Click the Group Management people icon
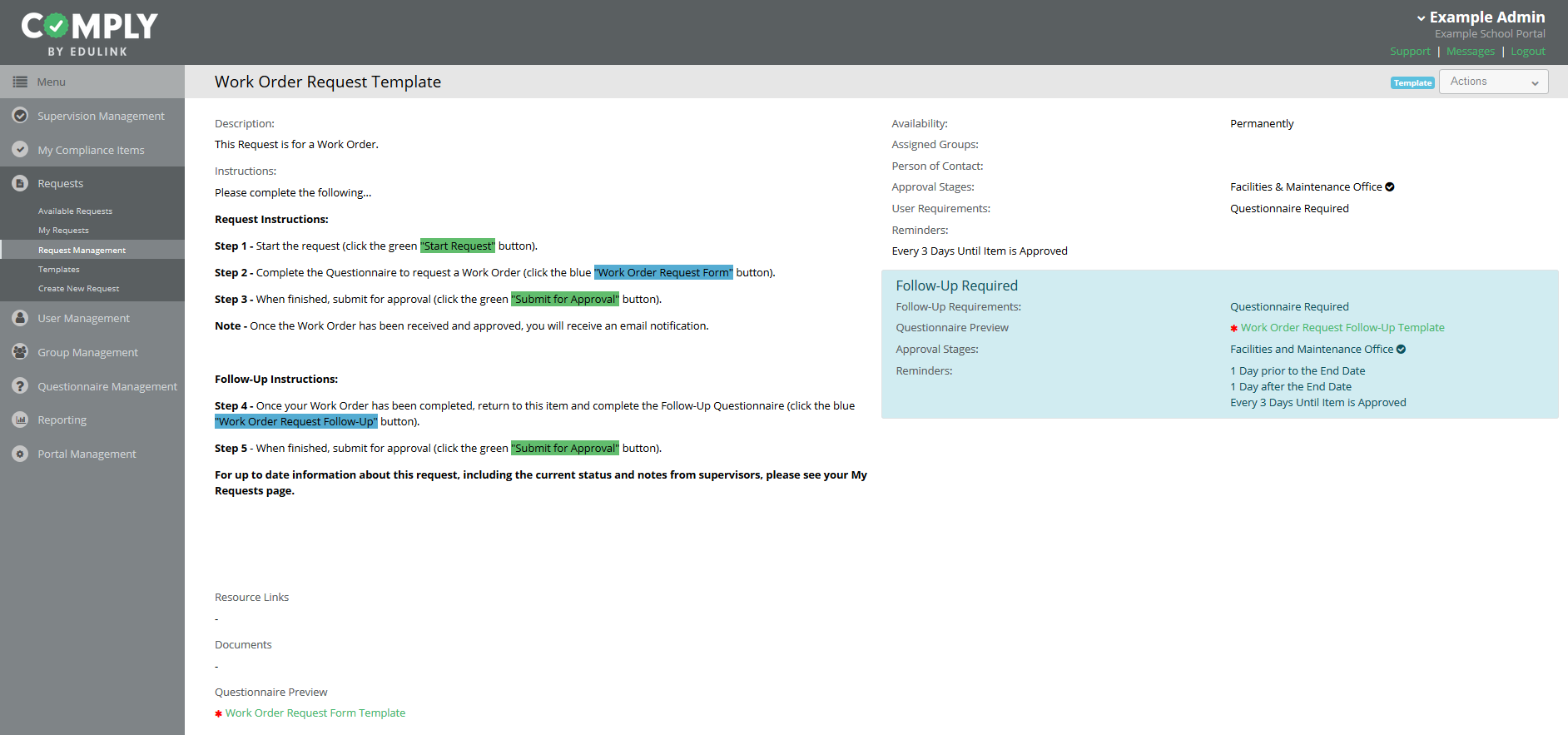1568x735 pixels. tap(20, 352)
